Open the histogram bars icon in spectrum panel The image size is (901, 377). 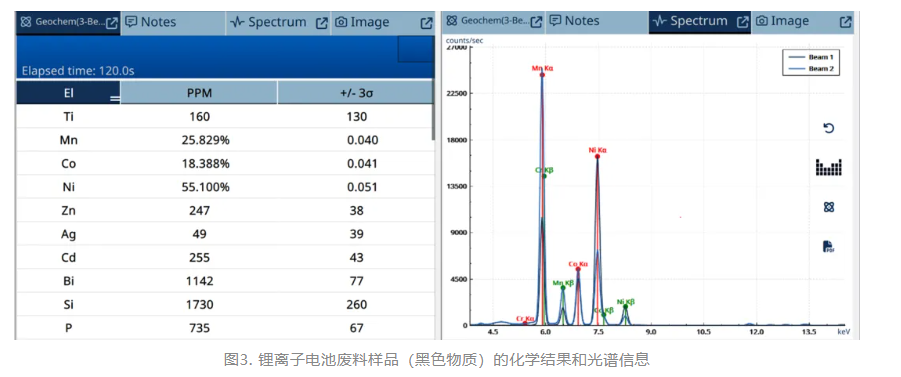[829, 167]
